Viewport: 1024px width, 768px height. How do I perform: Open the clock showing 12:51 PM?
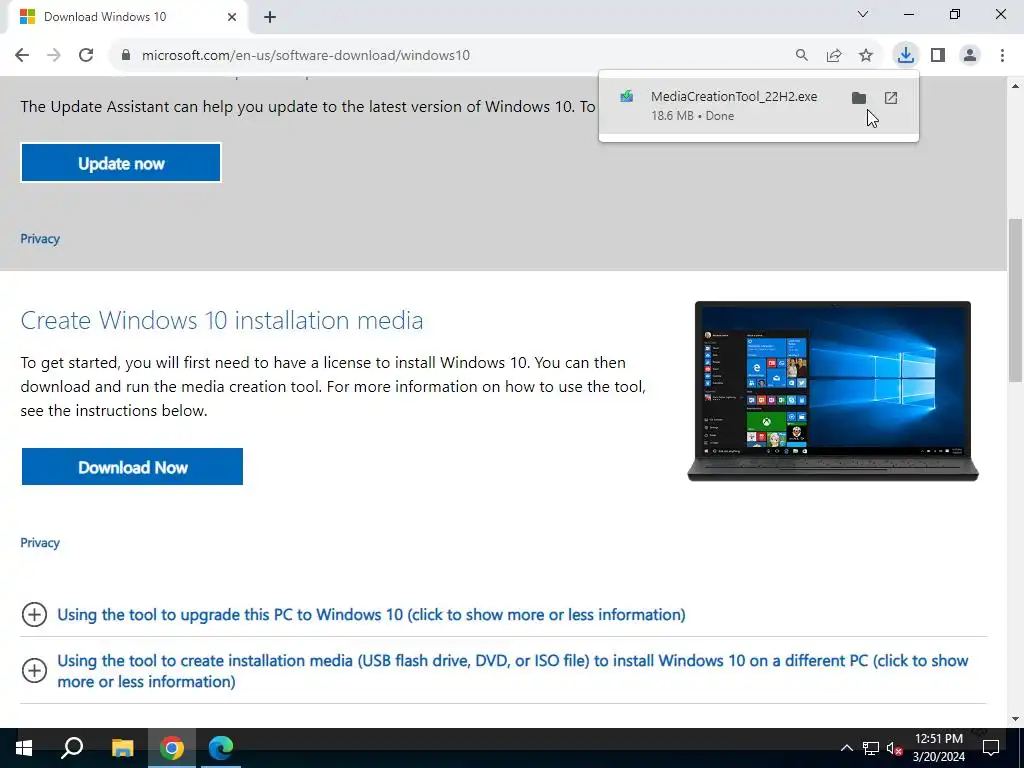(938, 748)
